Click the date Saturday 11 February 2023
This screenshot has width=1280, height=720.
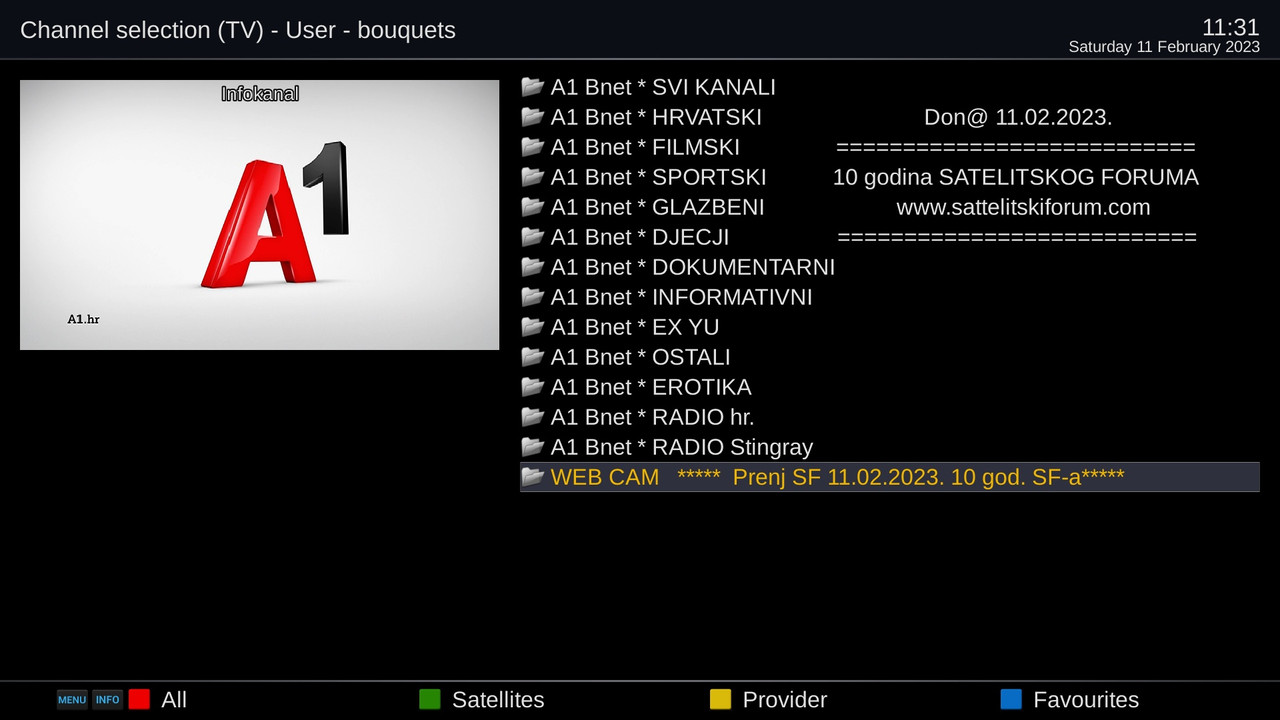coord(1164,47)
